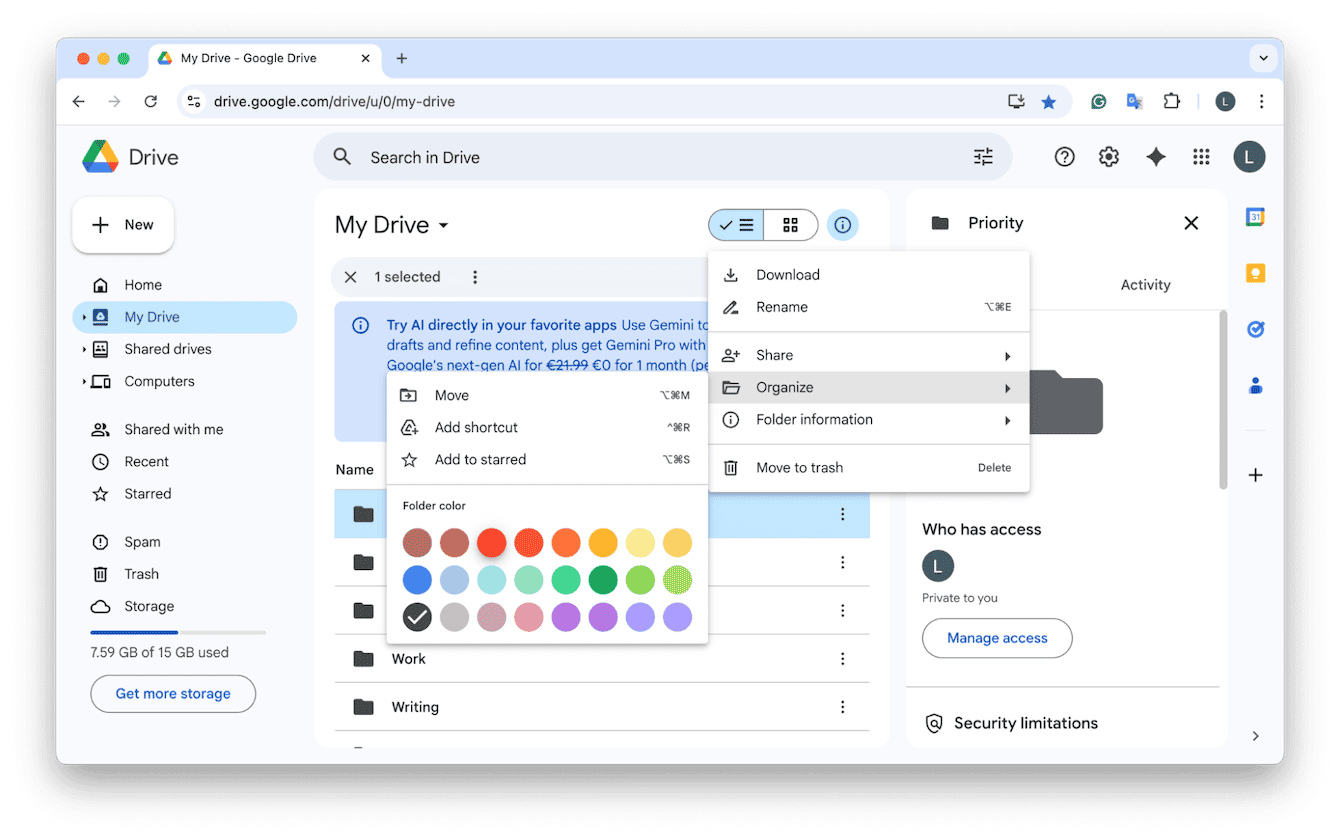The width and height of the screenshot is (1340, 839).
Task: Click Get more storage
Action: 172,693
